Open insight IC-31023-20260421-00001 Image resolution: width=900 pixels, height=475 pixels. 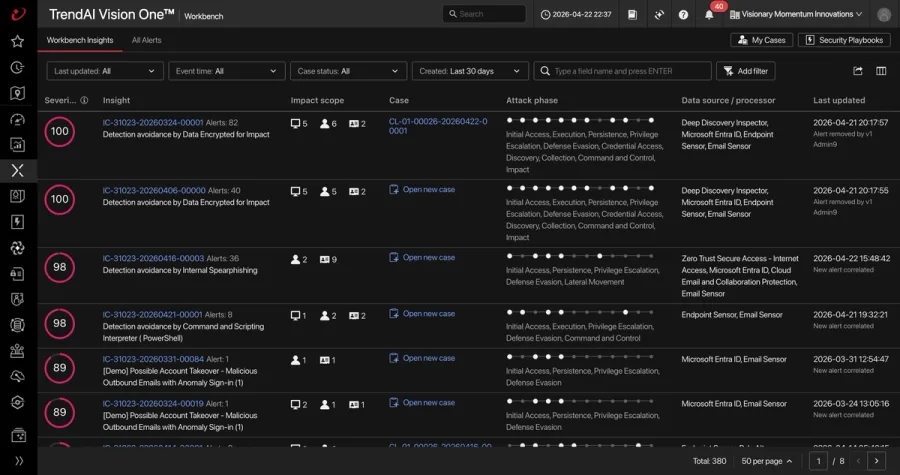tap(153, 315)
